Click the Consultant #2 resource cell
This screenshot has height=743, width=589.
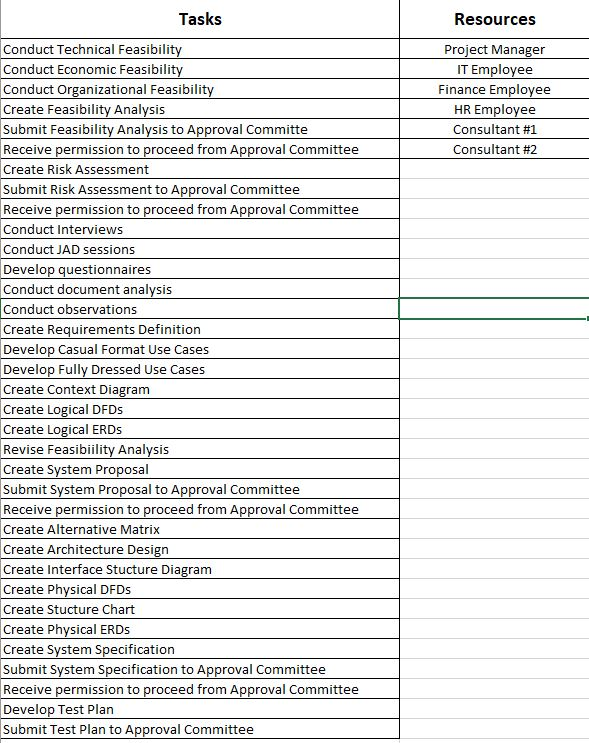[494, 149]
